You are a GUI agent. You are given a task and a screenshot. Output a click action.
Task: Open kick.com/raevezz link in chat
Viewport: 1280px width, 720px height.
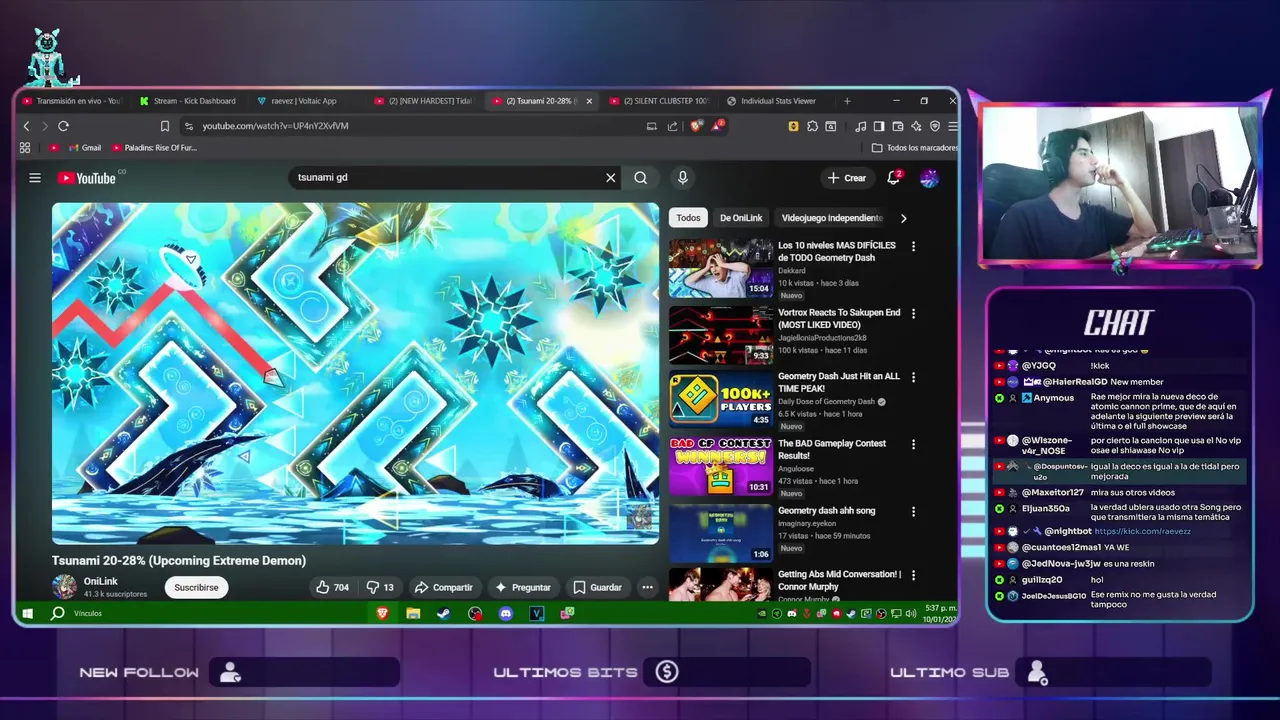1143,531
